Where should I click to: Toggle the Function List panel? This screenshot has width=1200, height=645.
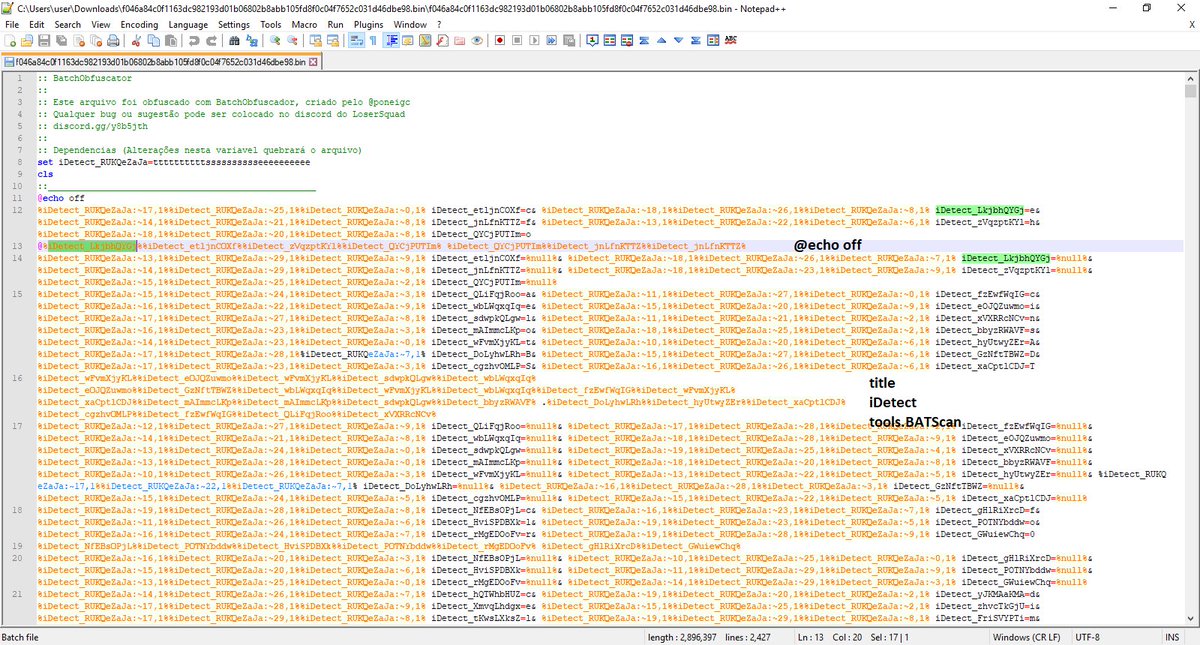click(x=442, y=41)
